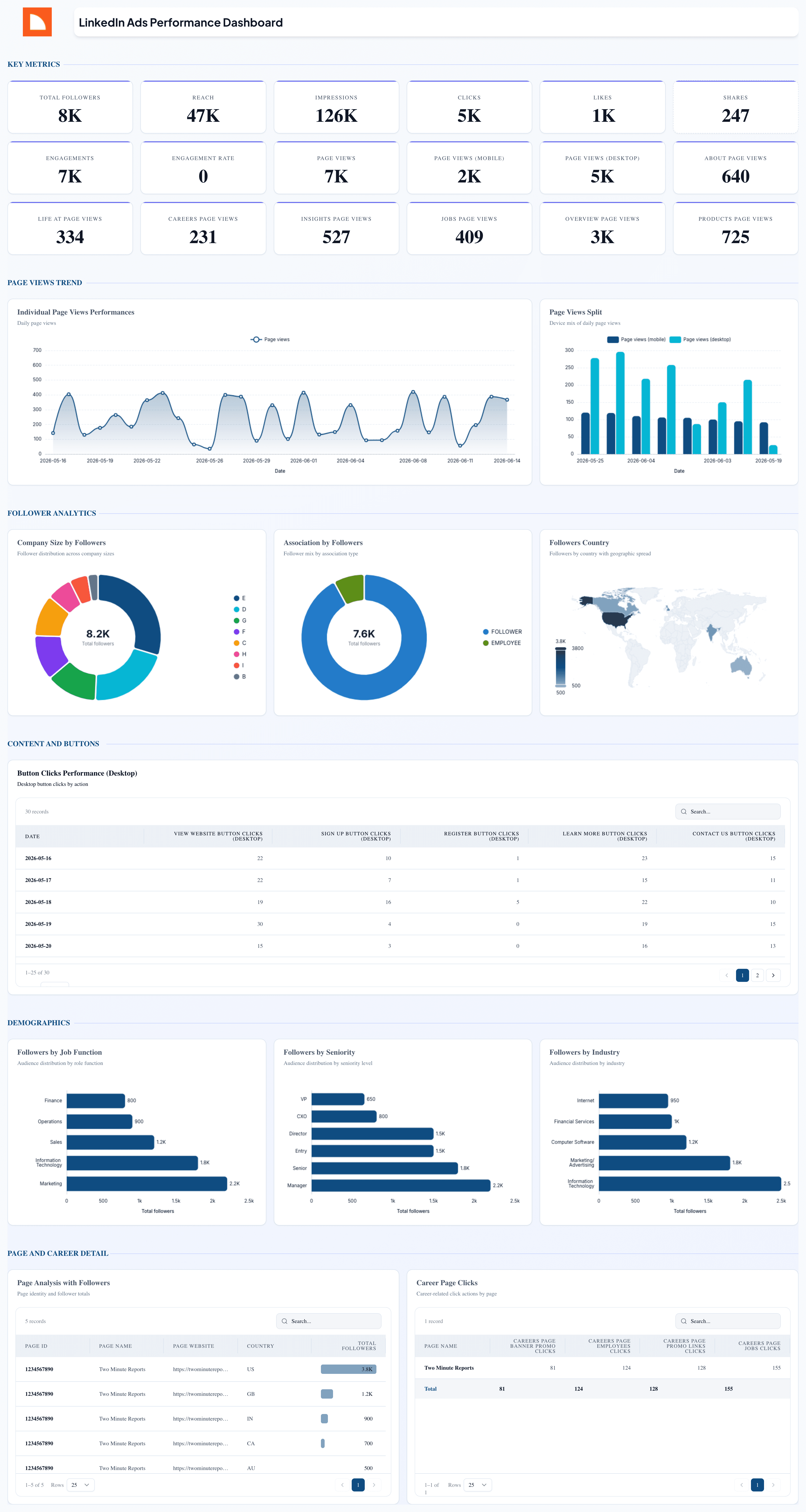Click page 1 button in Page Analysis table
This screenshot has width=806, height=1512.
pos(358,1485)
